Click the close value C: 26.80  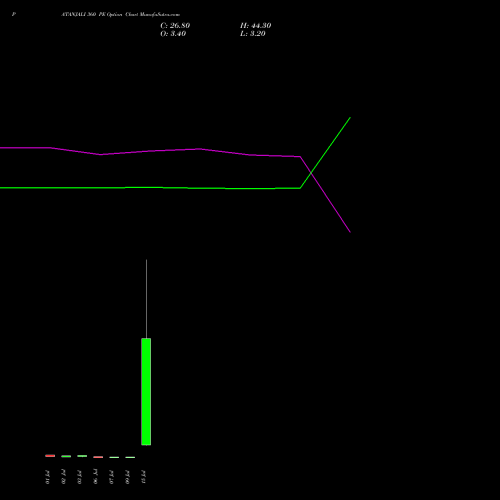175,26
